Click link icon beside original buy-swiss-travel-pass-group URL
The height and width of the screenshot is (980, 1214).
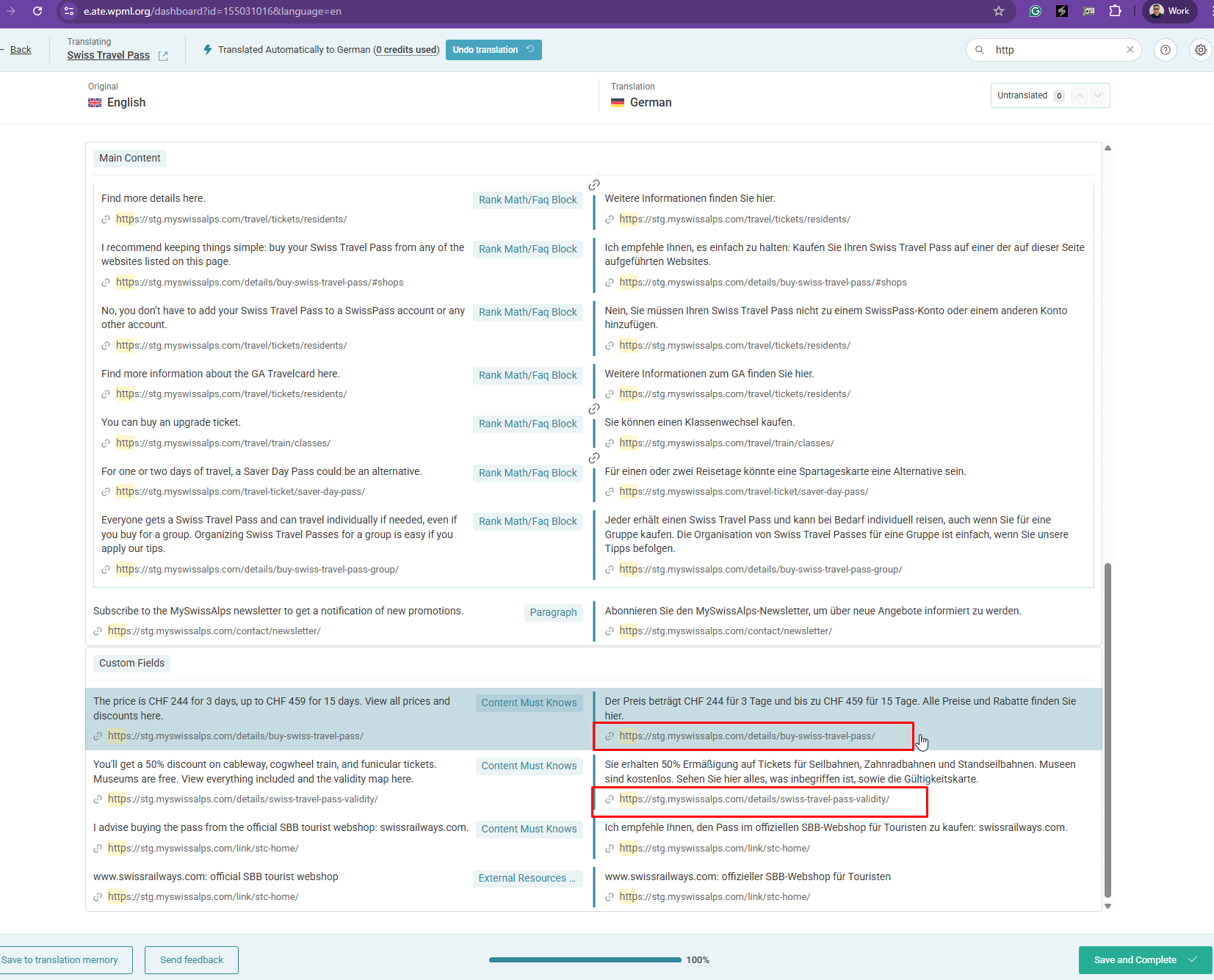[x=106, y=570]
